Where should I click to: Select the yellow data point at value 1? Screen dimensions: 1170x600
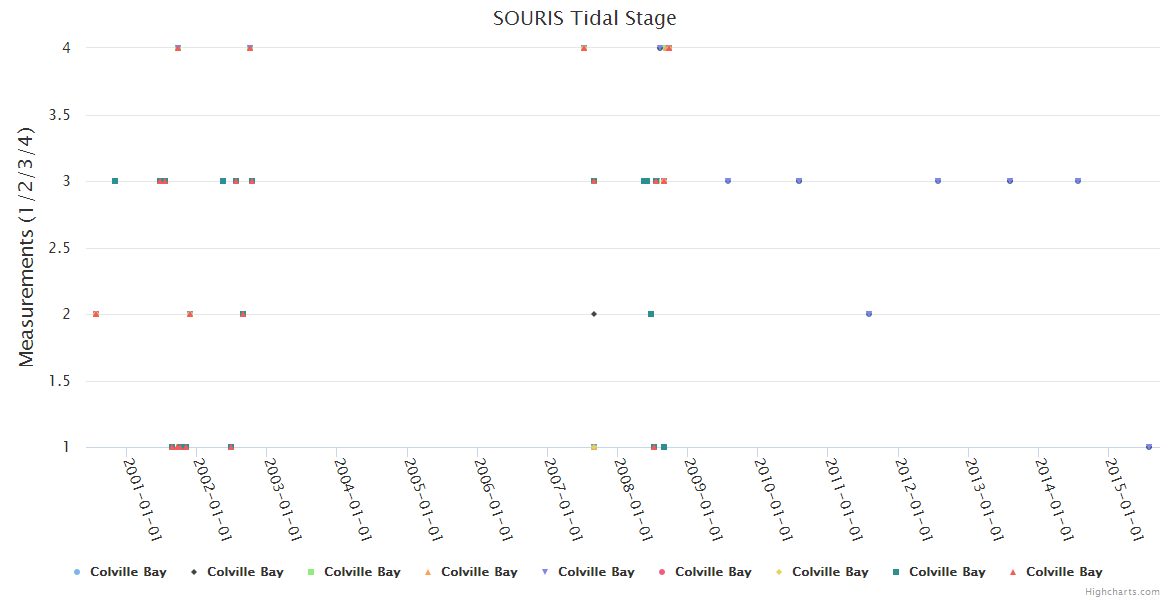594,447
